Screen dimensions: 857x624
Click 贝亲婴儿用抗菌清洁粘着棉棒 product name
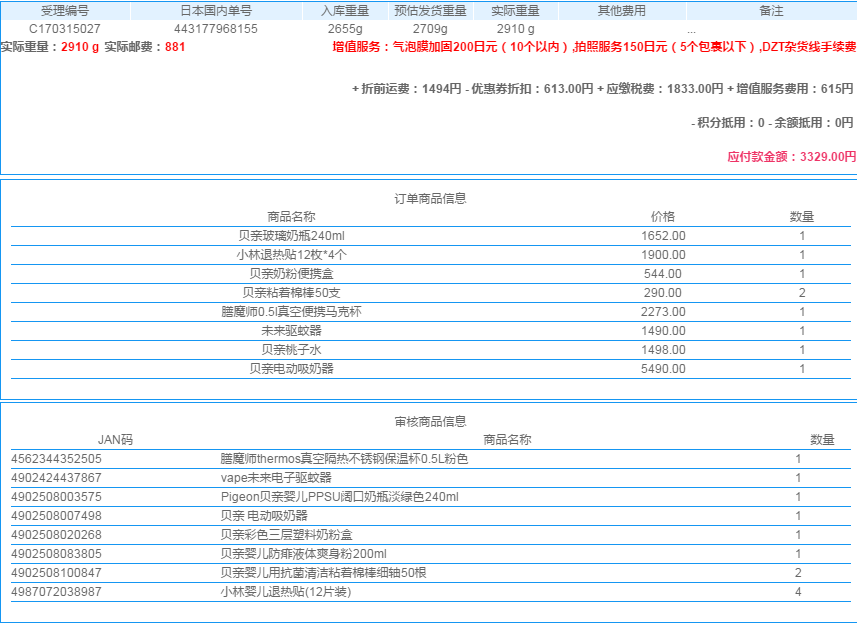coord(323,573)
